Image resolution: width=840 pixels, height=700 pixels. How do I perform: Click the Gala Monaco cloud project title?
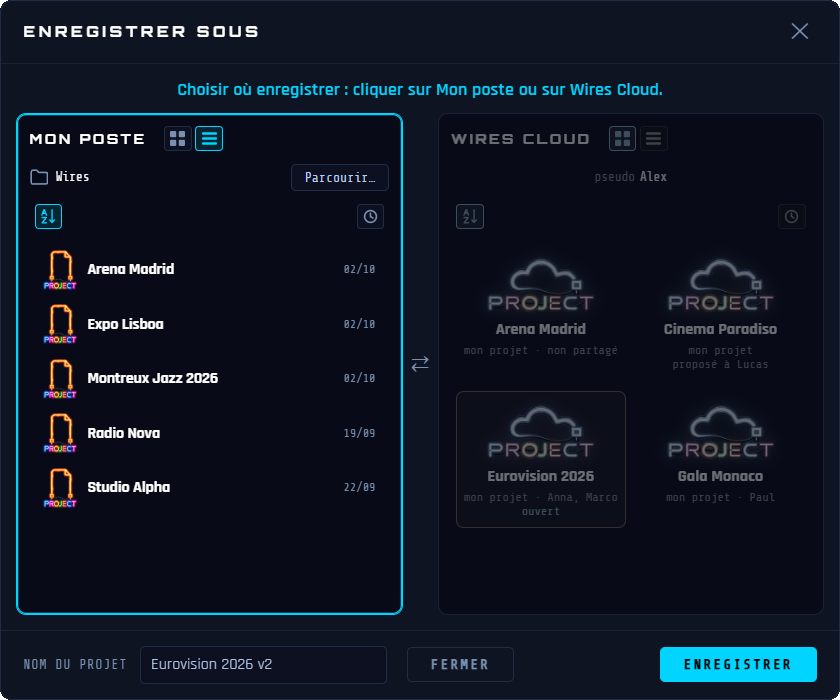tap(721, 476)
